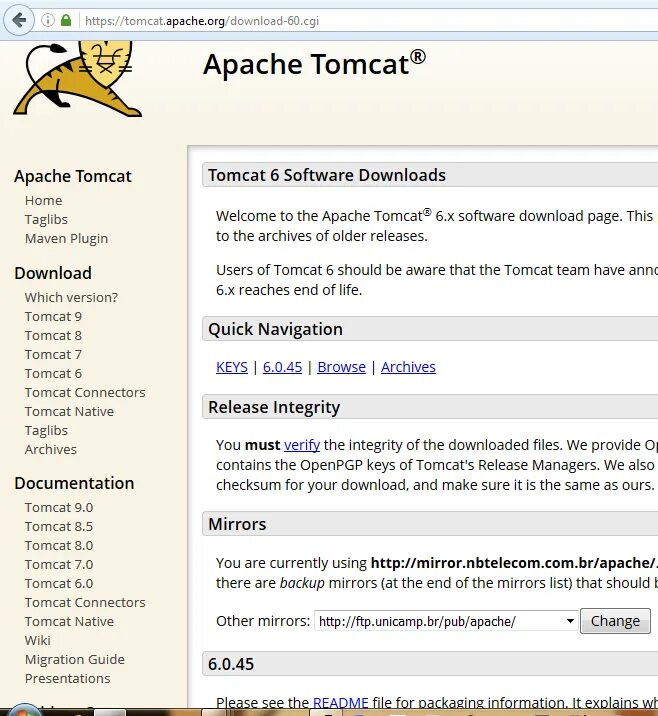Click the Download sidebar heading
Image resolution: width=658 pixels, height=716 pixels.
[x=53, y=273]
